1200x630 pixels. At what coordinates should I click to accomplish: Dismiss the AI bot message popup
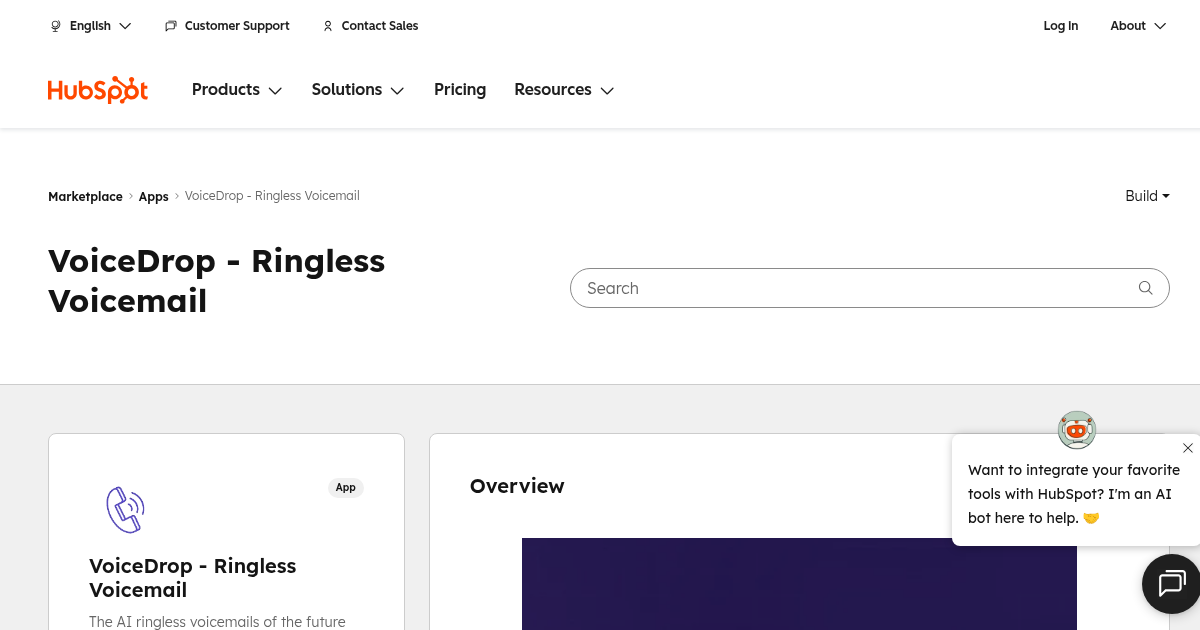click(1188, 448)
